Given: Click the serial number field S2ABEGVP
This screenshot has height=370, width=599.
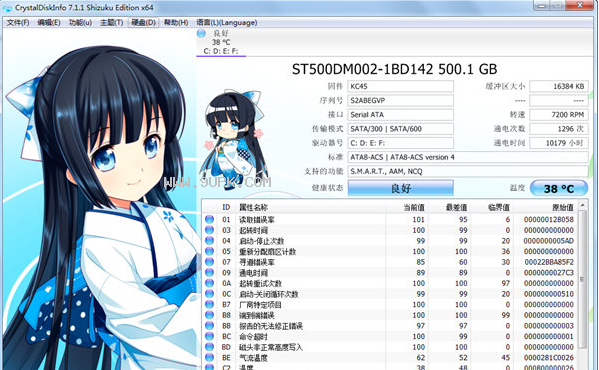Looking at the screenshot, I should [400, 100].
